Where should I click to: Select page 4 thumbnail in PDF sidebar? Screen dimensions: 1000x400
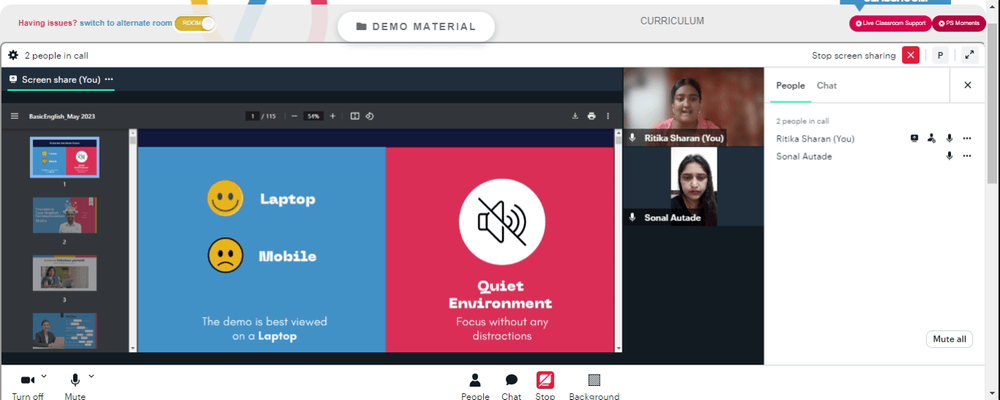pyautogui.click(x=64, y=330)
